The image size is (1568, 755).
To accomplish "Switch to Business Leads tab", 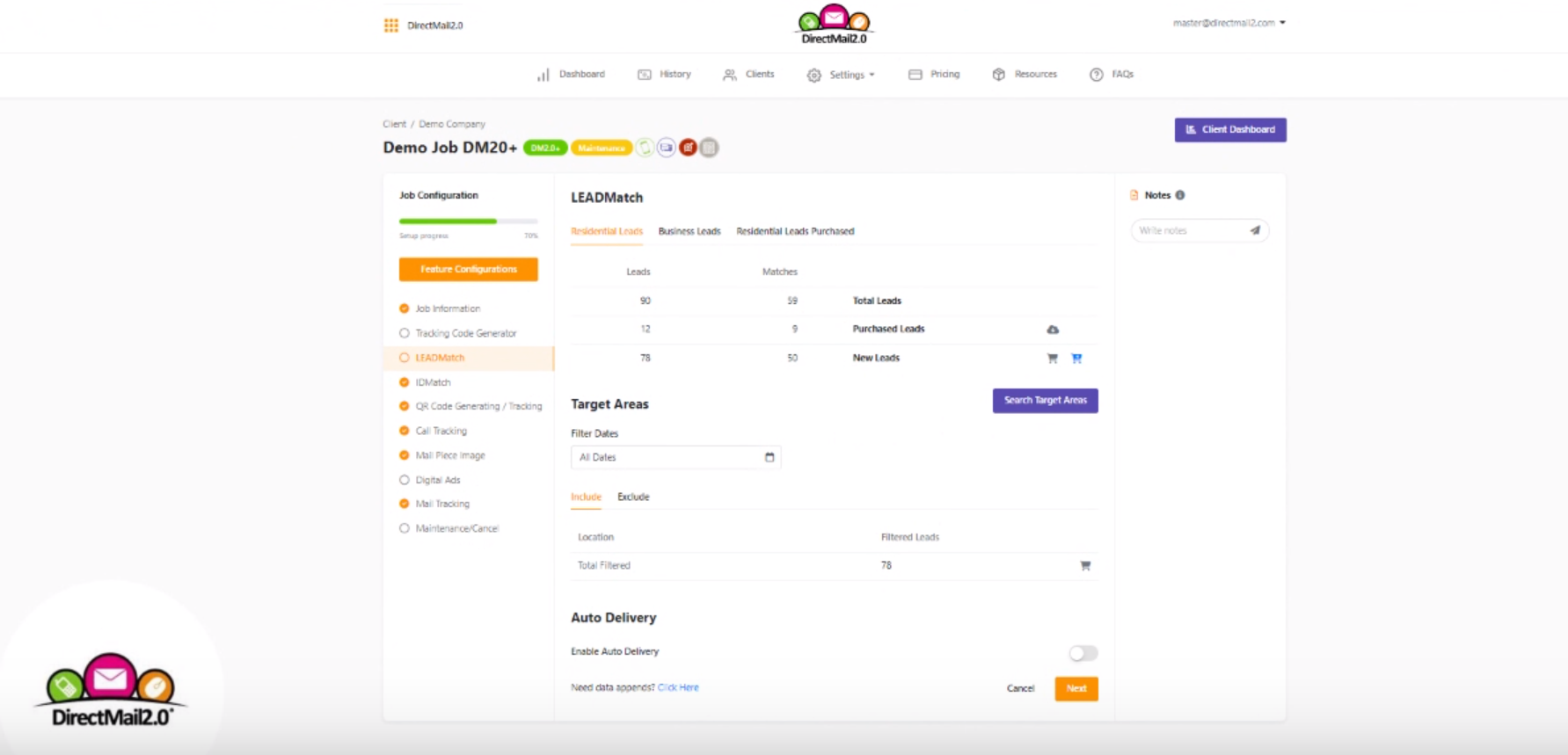I will click(x=689, y=231).
